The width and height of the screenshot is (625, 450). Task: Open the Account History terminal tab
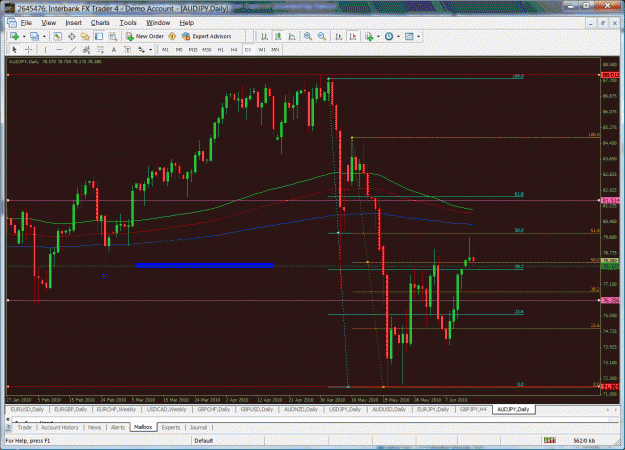pyautogui.click(x=60, y=427)
